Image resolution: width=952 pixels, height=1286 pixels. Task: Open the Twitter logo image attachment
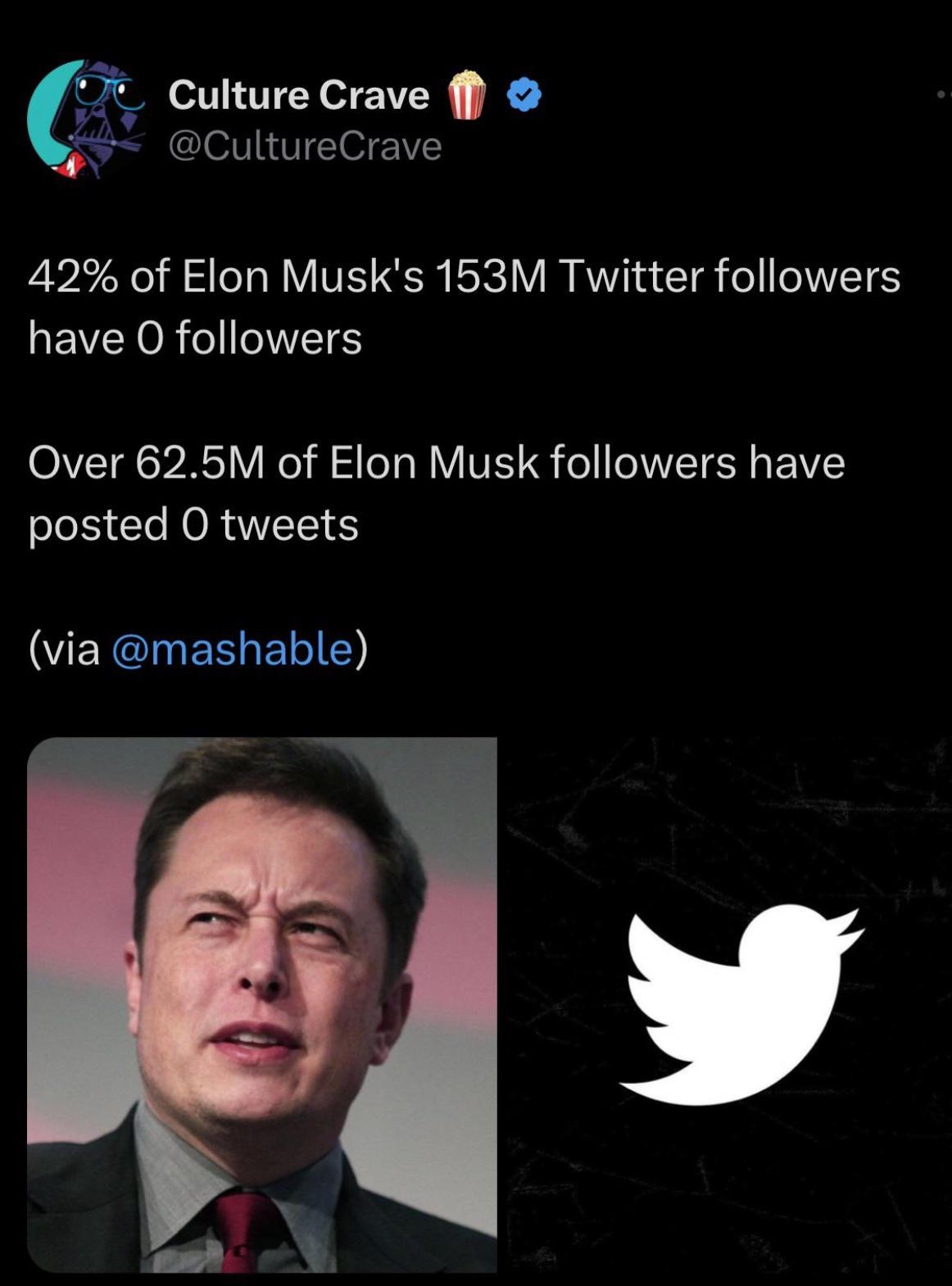coord(729,1008)
